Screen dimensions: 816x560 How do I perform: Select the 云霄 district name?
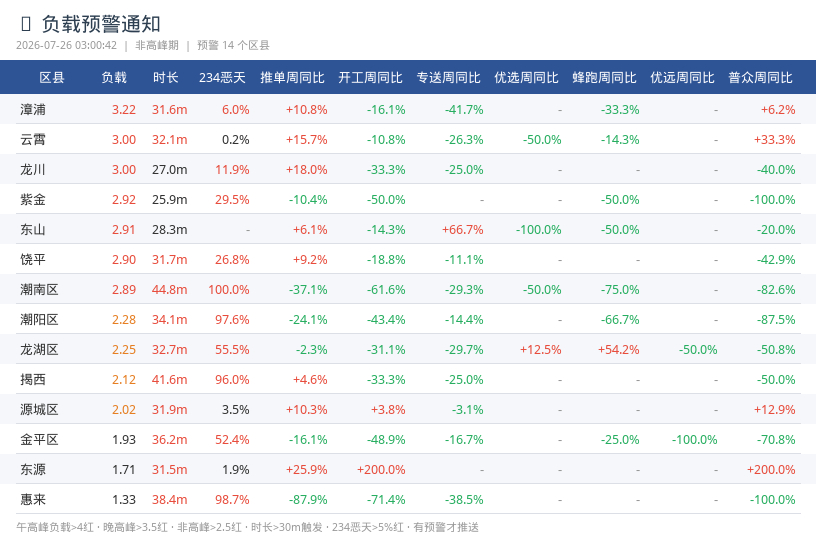pyautogui.click(x=33, y=139)
